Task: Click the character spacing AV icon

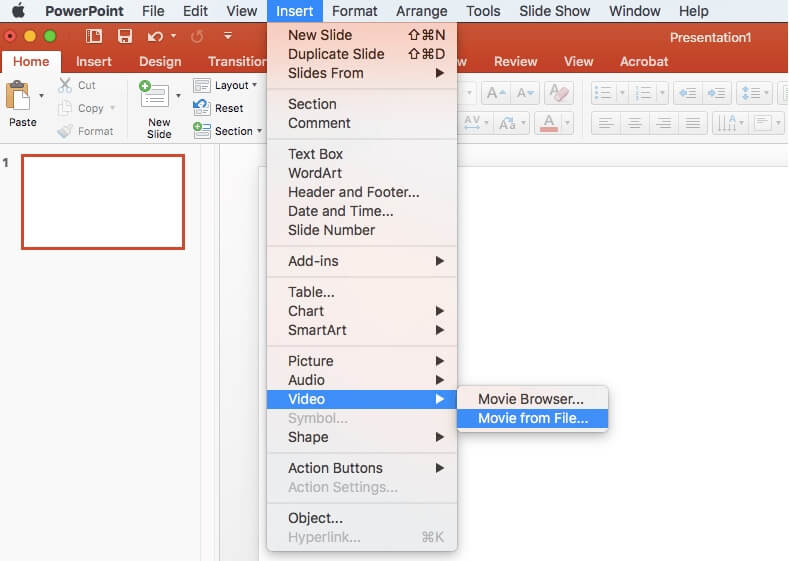Action: pos(472,122)
